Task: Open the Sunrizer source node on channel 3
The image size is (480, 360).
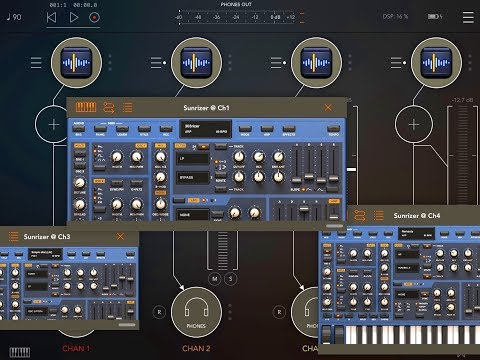Action: pyautogui.click(x=316, y=63)
